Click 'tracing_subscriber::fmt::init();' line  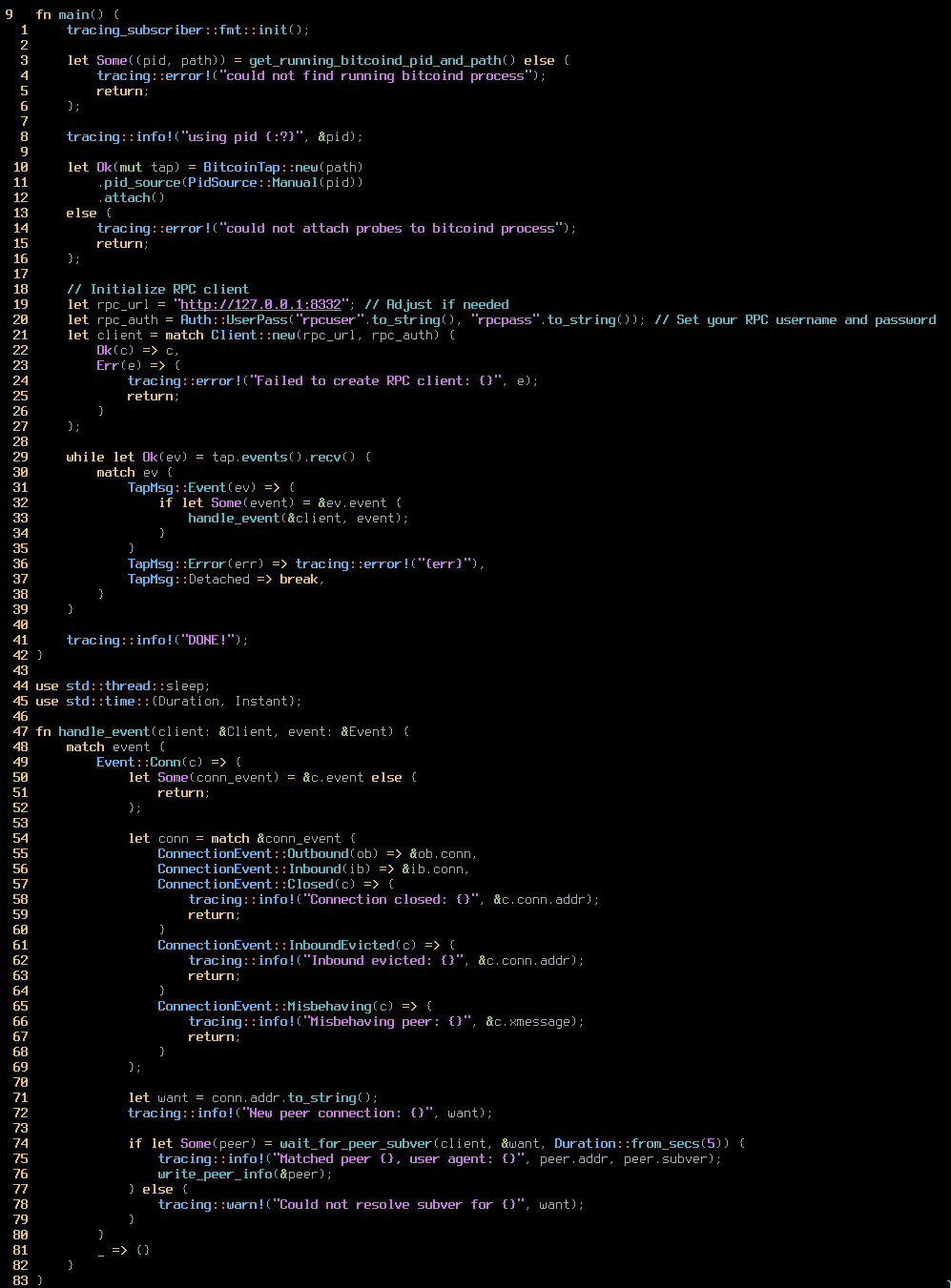pos(188,30)
